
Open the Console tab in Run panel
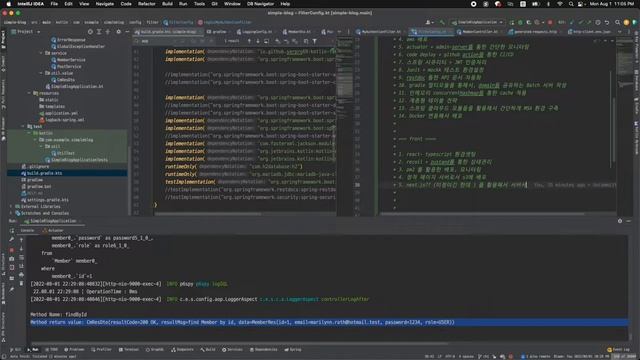pos(27,230)
